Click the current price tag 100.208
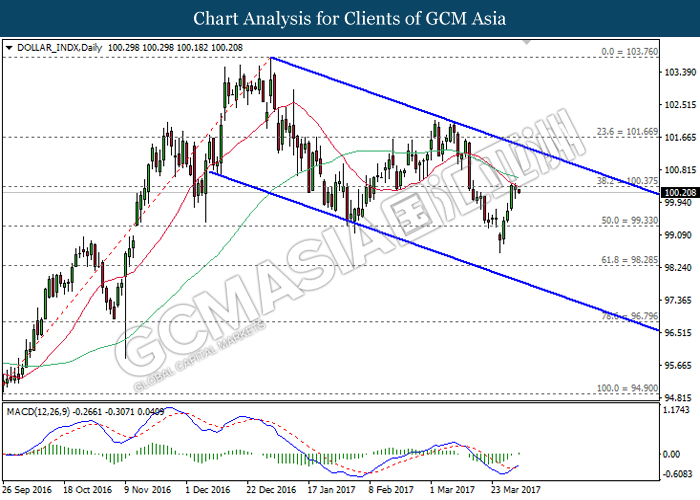Screen dimensions: 700x500 coord(680,193)
